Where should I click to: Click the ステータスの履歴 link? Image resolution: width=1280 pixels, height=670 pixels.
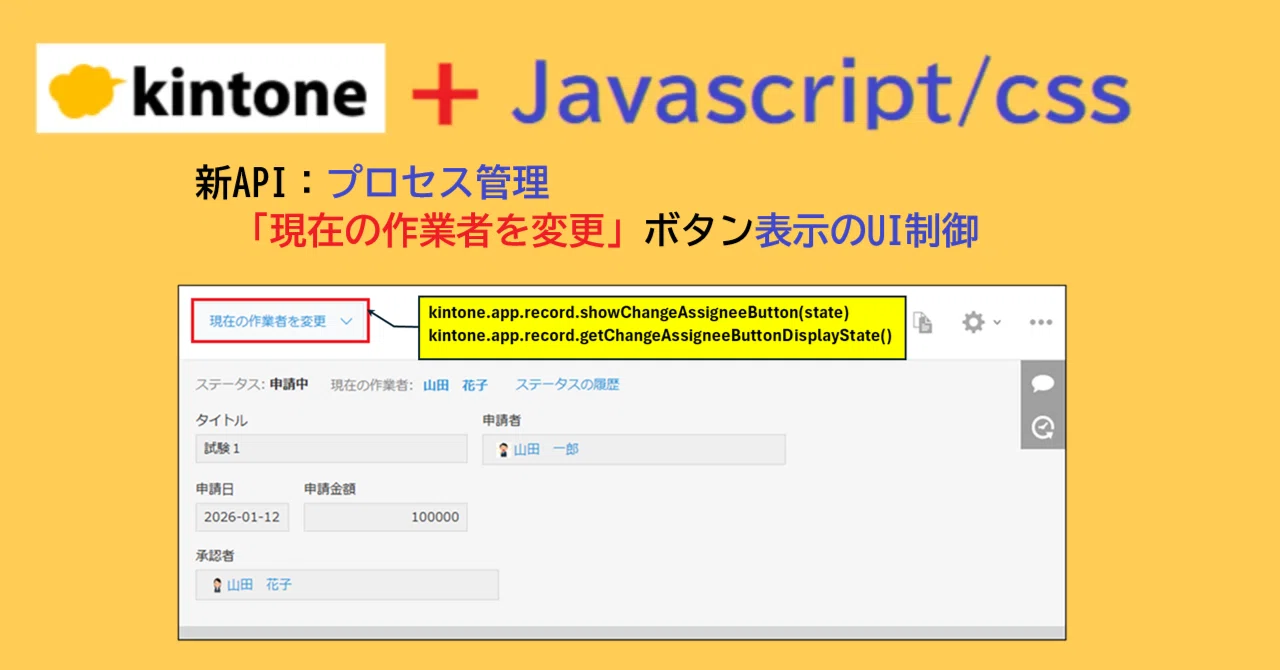point(567,384)
